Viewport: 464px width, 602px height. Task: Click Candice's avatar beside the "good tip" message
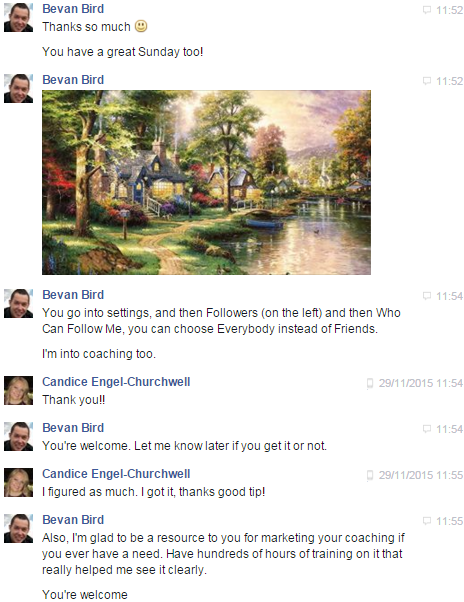click(x=18, y=483)
